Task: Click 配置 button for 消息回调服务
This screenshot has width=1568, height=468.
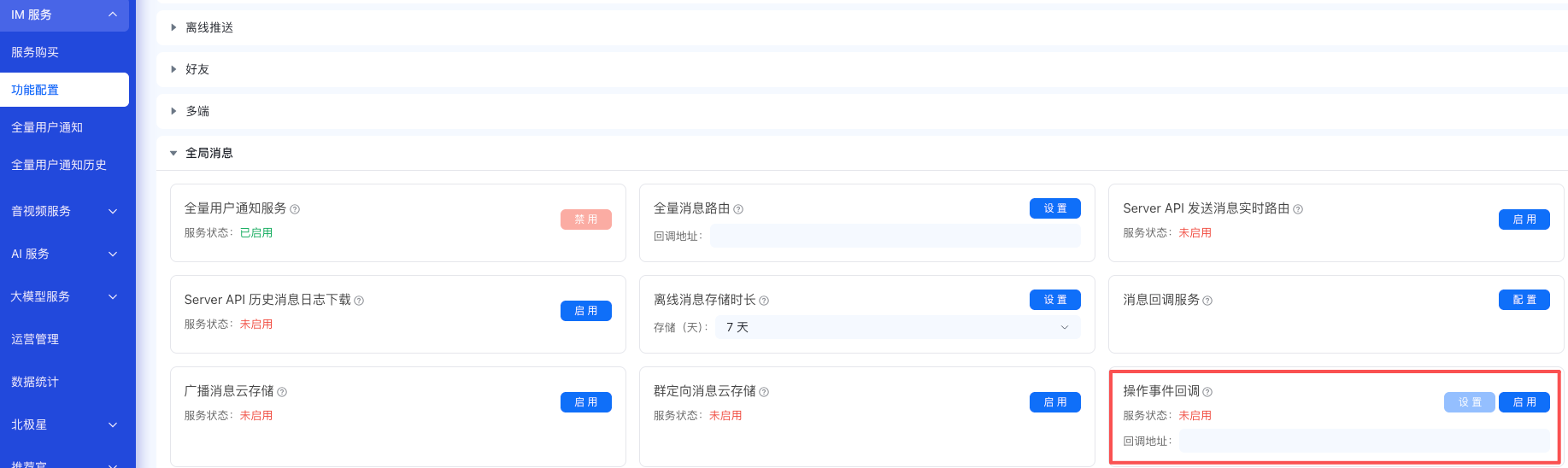Action: [x=1524, y=300]
